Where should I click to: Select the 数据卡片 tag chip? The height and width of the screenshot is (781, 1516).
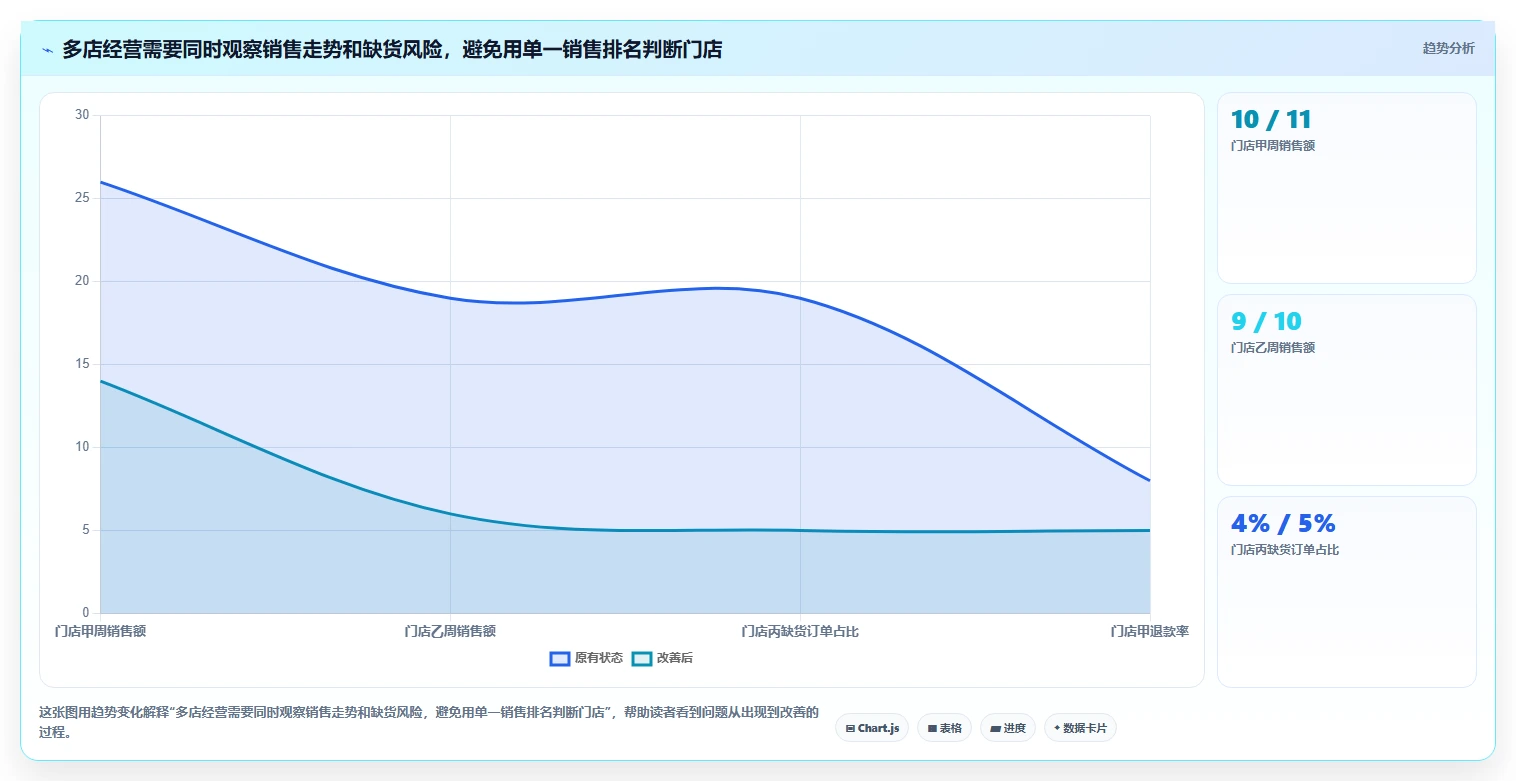click(x=1080, y=728)
